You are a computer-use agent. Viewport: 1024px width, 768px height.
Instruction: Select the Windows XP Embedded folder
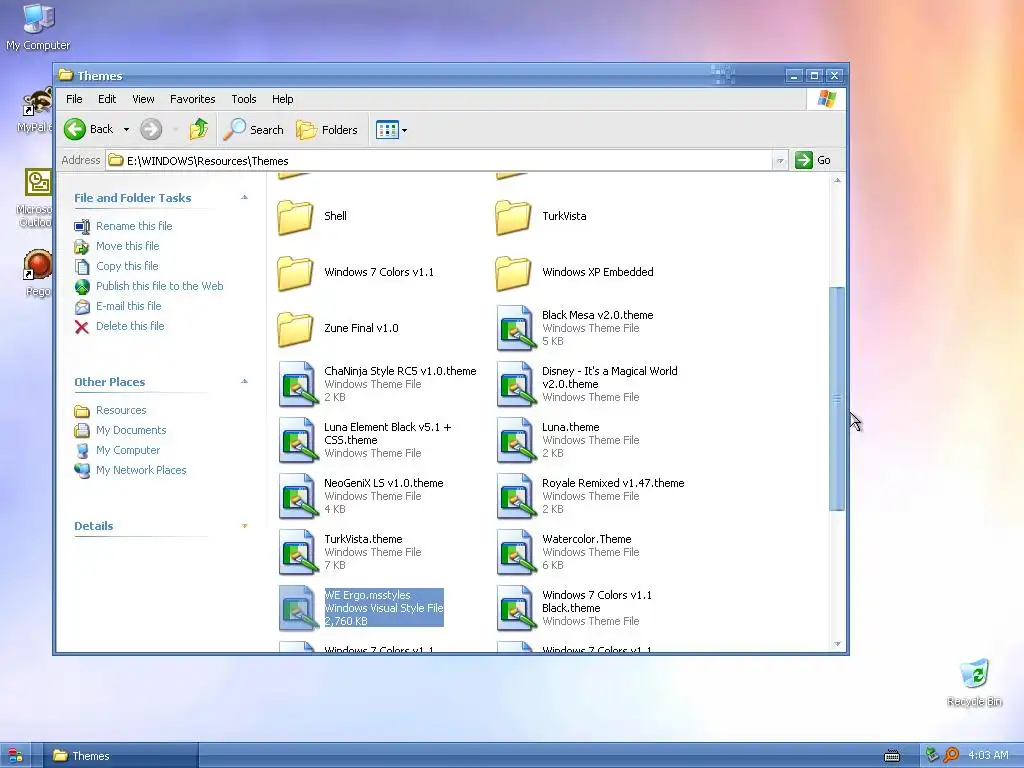click(x=513, y=273)
